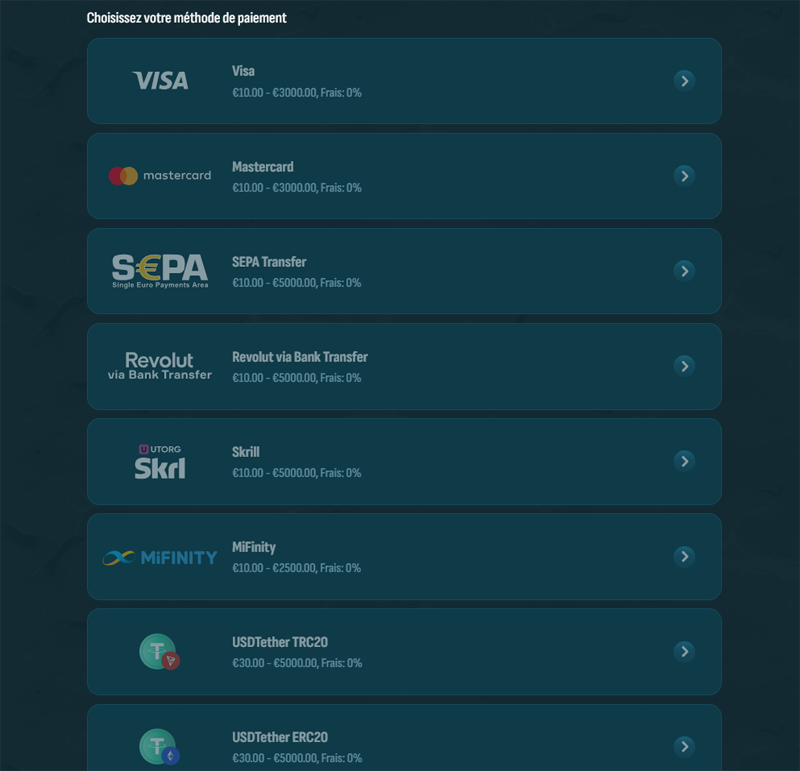Select the MiFinity text label
This screenshot has height=771, width=800.
254,547
